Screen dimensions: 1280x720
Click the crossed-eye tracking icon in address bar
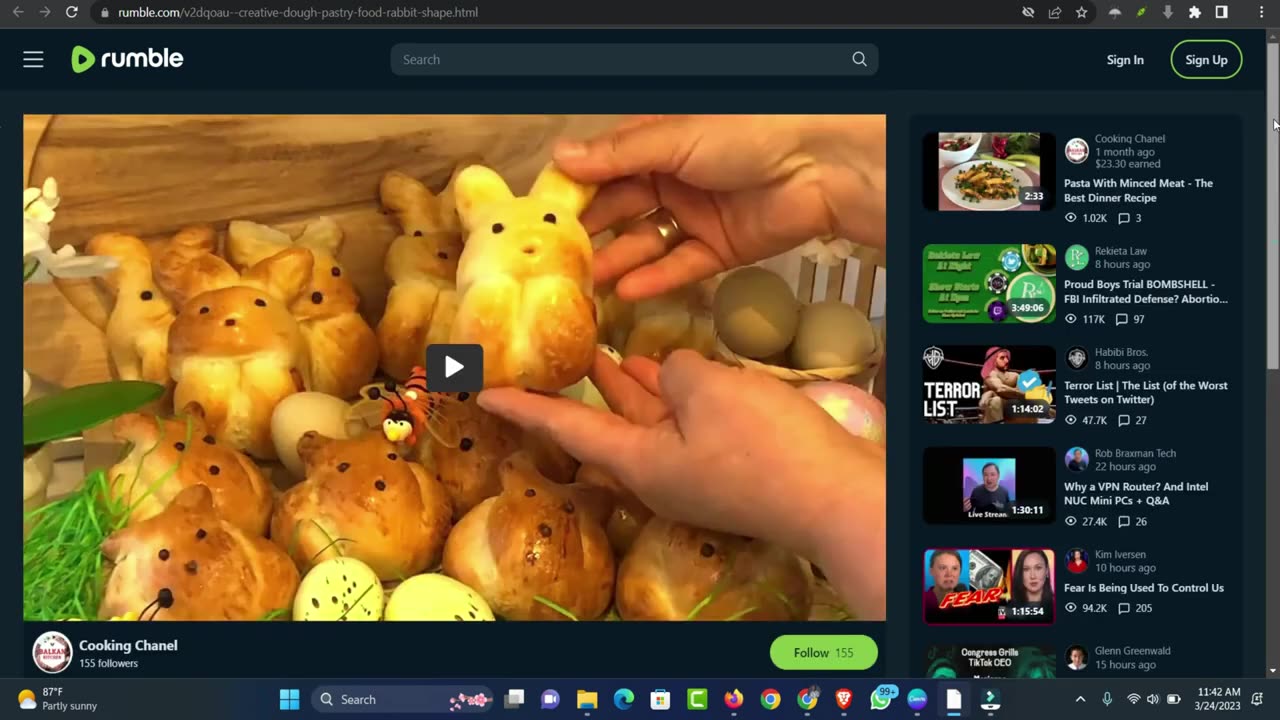pyautogui.click(x=1028, y=12)
